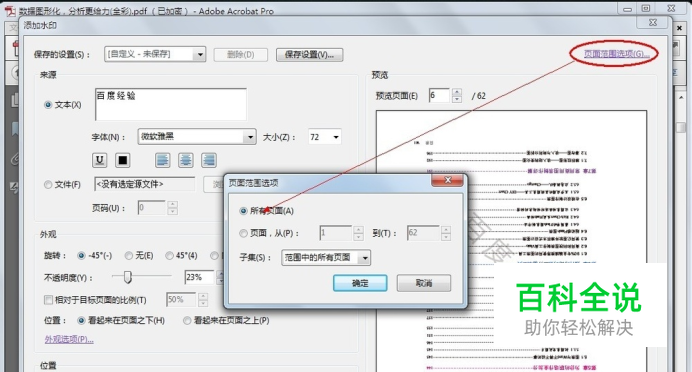Click 确定 in page range dialog
Image resolution: width=692 pixels, height=372 pixels.
click(360, 283)
